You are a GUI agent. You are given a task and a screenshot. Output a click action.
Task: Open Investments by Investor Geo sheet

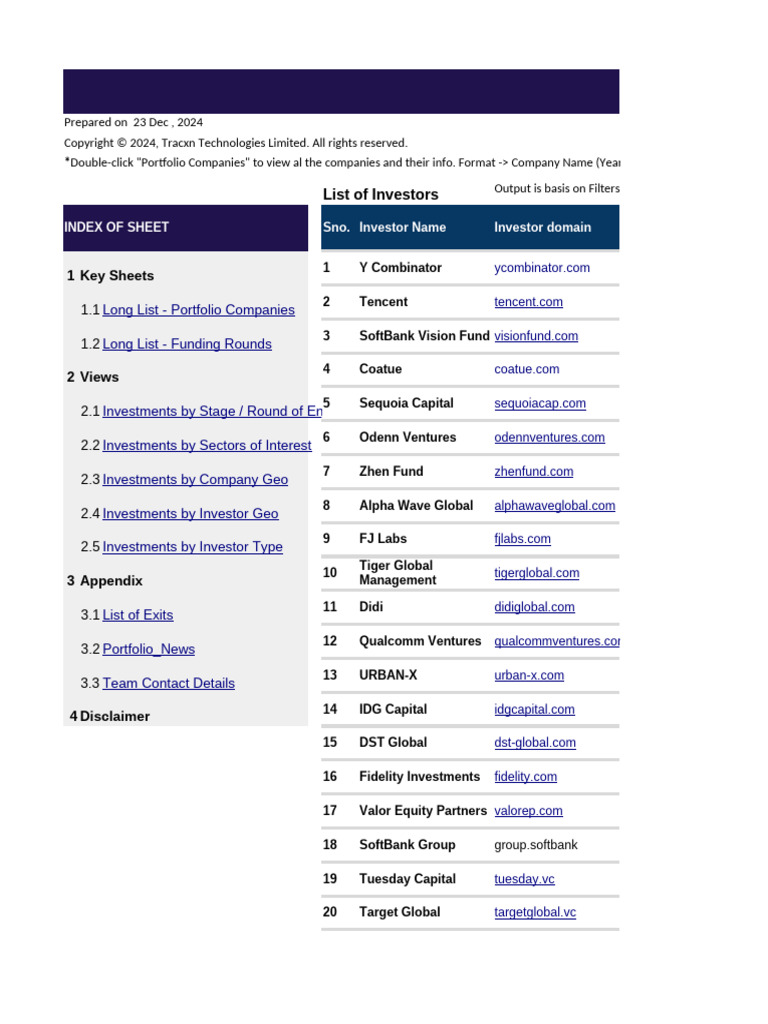190,513
